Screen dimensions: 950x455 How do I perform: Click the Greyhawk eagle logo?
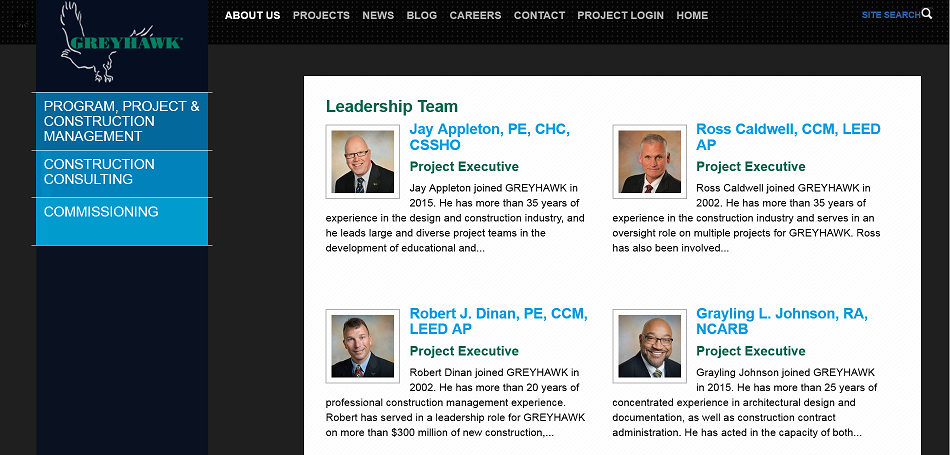pyautogui.click(x=121, y=42)
